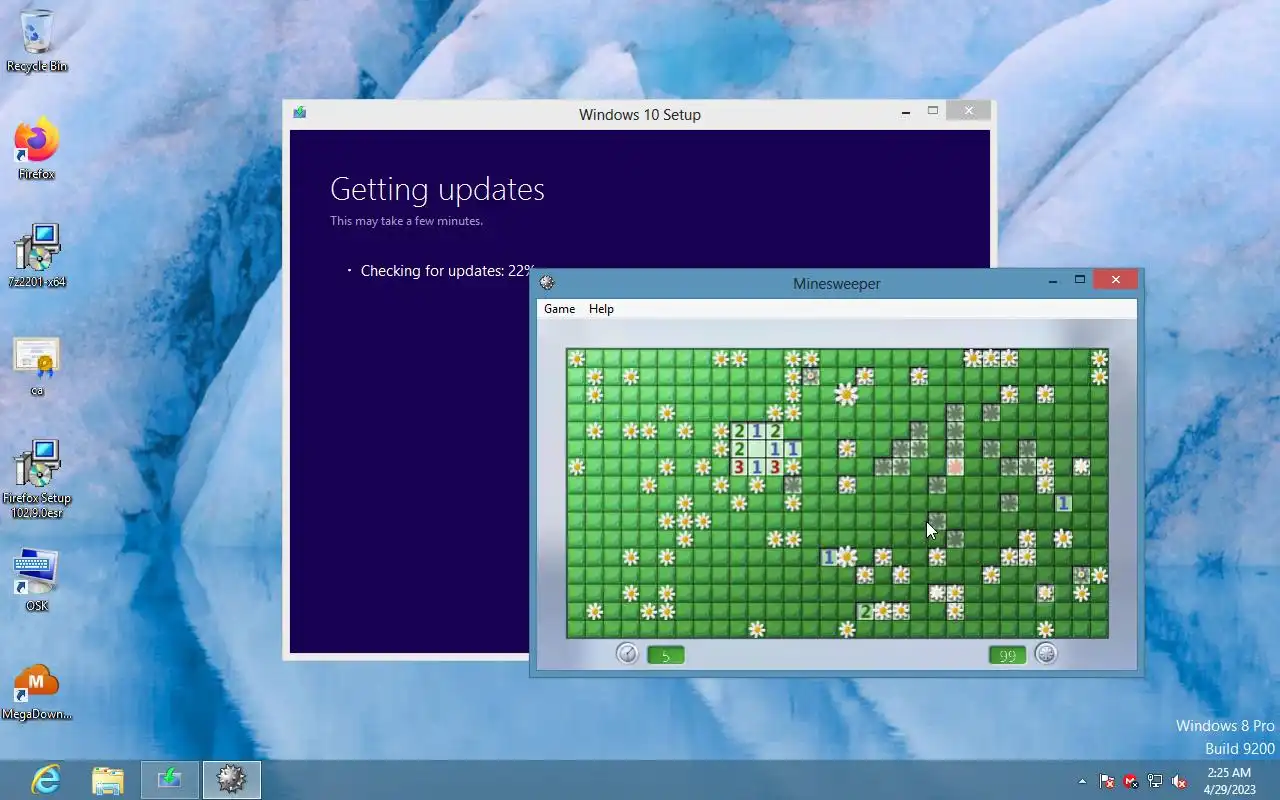Select the OSK desktop shortcut
1280x800 pixels.
[37, 580]
